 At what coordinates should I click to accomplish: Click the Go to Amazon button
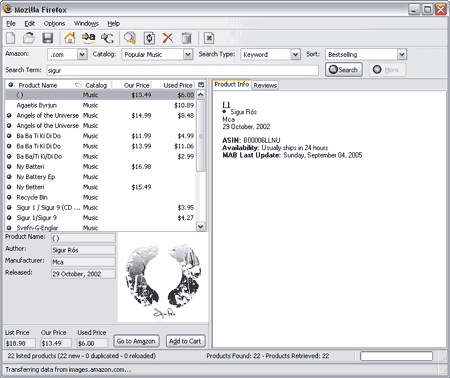pyautogui.click(x=136, y=341)
